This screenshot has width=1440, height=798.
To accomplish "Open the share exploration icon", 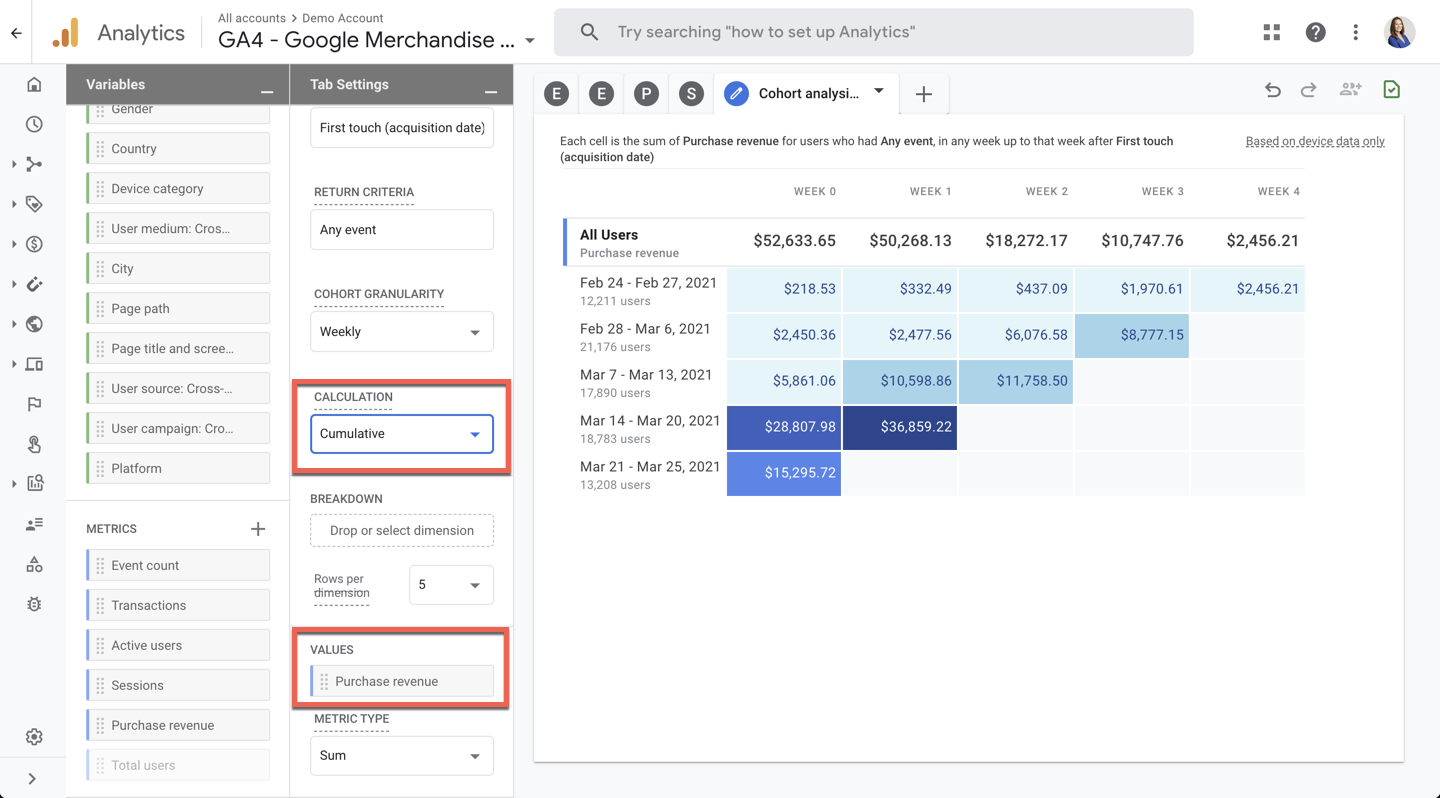I will pos(1350,91).
